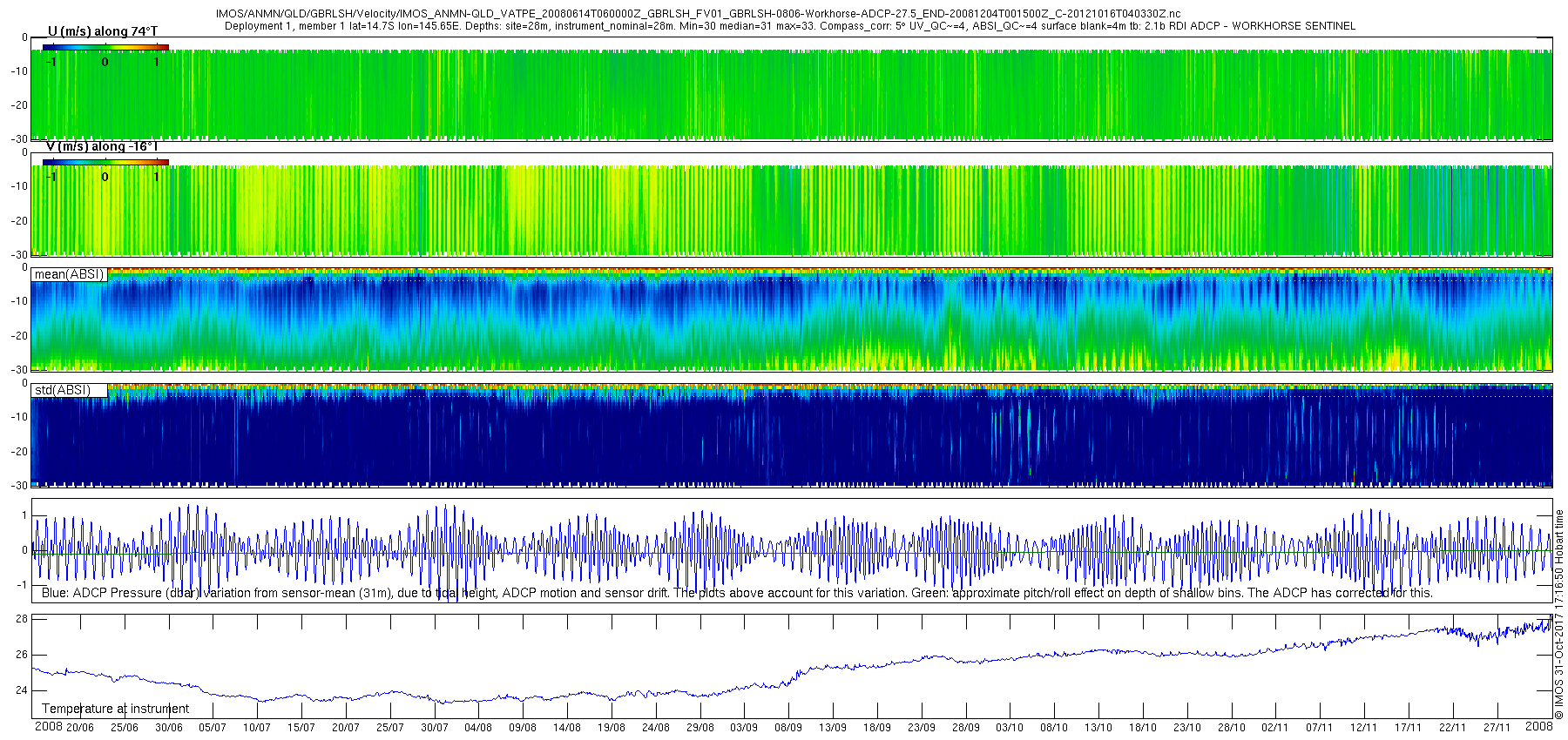
Task: Click the 'U (m/s) along 74°T' label
Action: [103, 31]
